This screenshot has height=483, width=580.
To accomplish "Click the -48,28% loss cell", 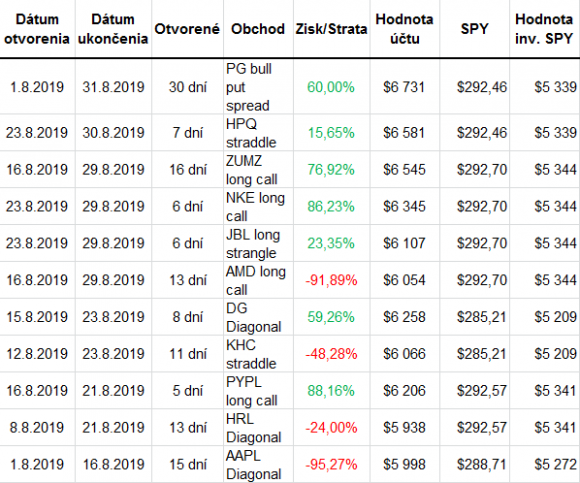I will [331, 354].
